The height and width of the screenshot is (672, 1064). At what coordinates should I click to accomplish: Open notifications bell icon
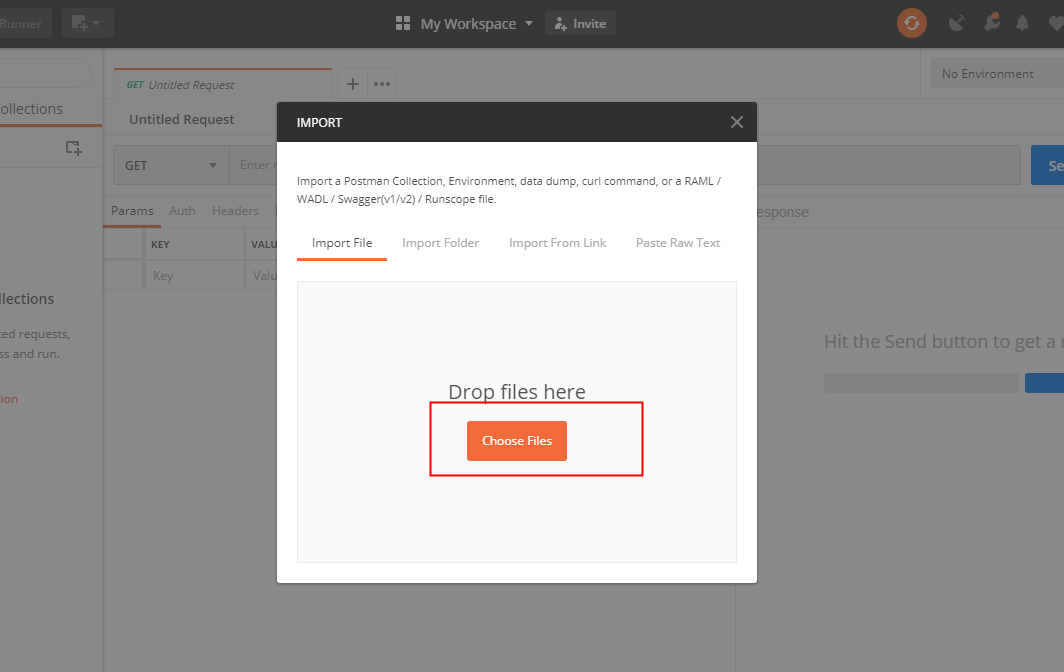(1022, 24)
